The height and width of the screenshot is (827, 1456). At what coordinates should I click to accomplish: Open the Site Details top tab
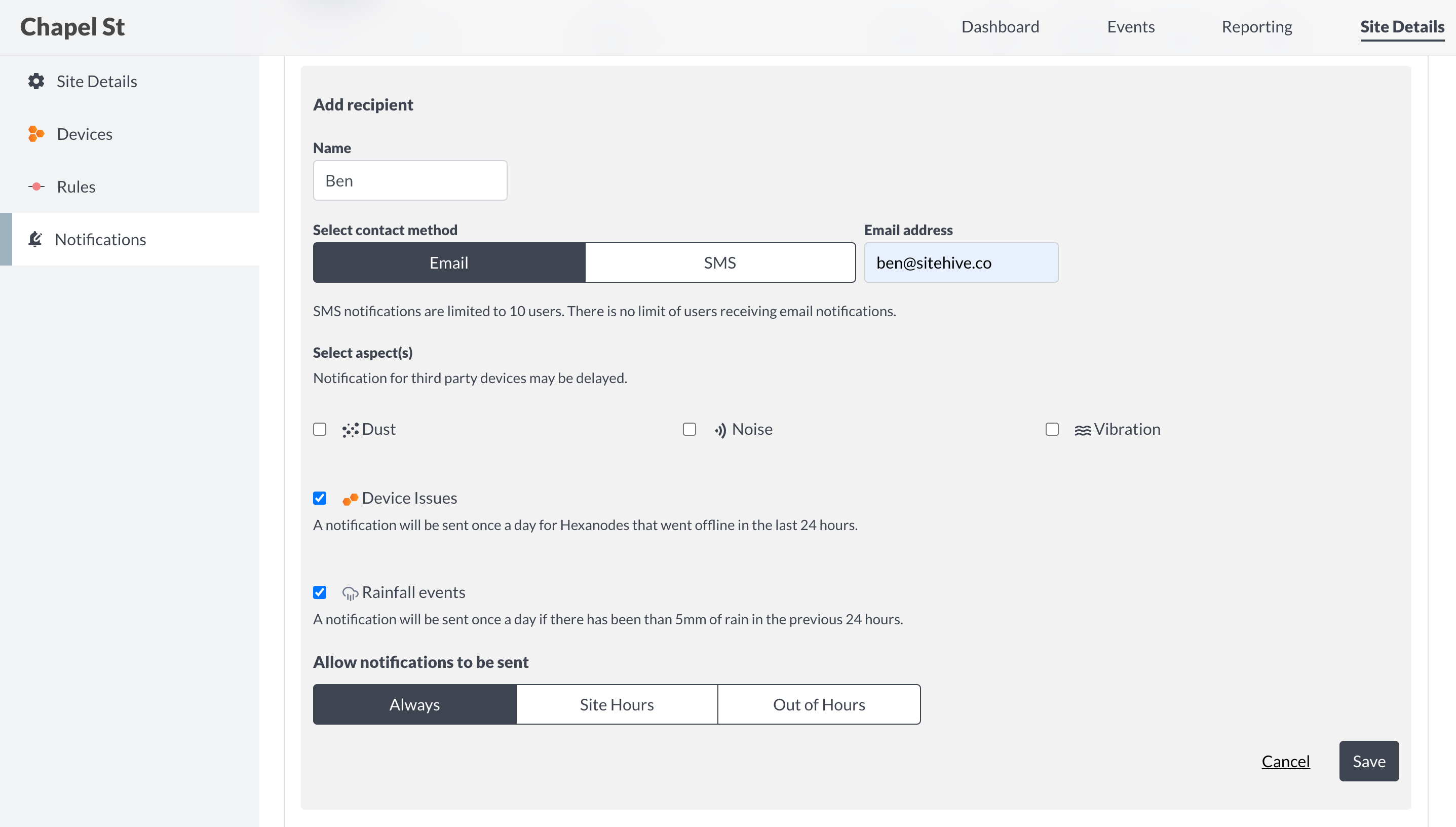pyautogui.click(x=1402, y=27)
